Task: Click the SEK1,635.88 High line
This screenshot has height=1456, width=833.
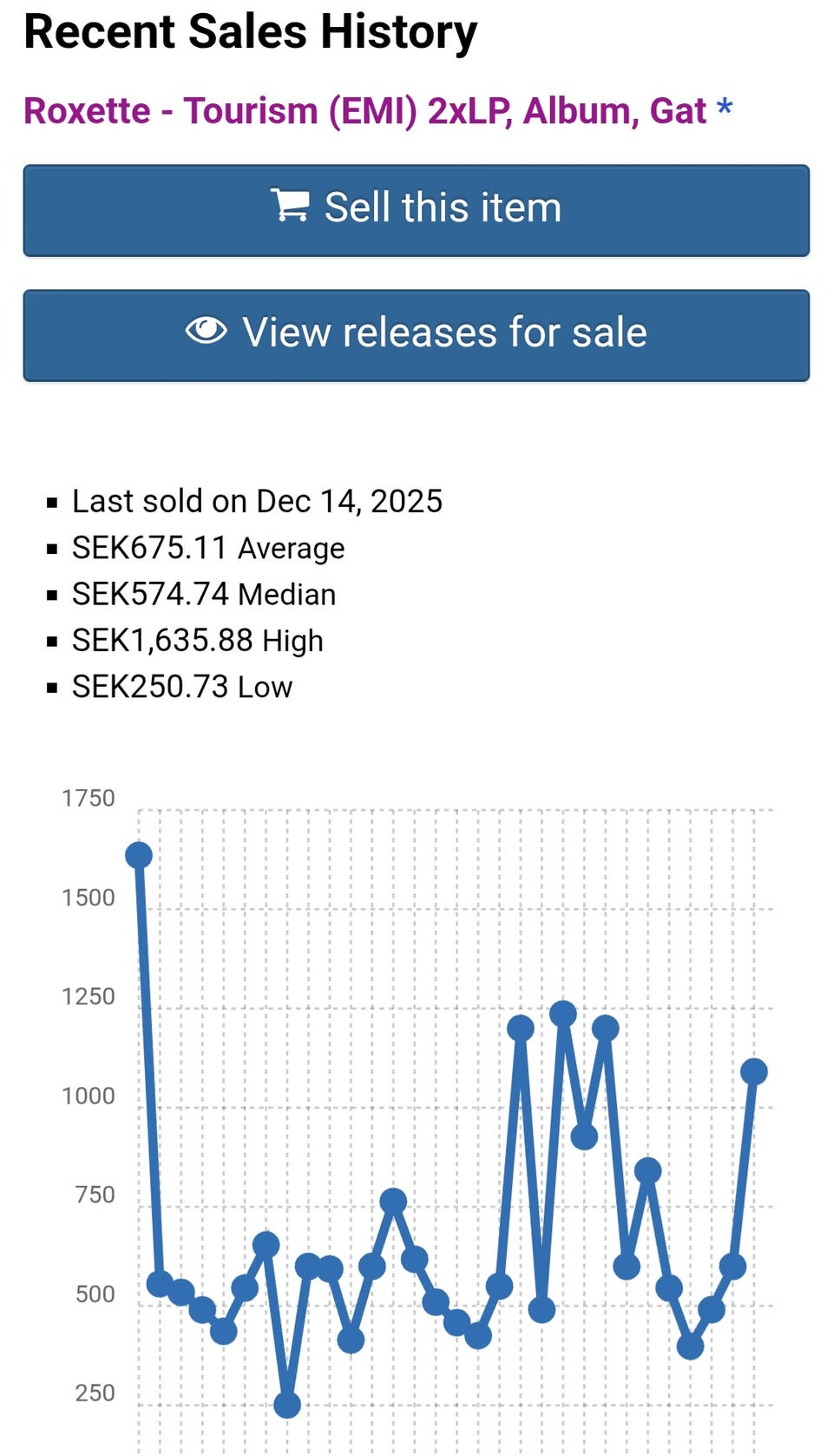Action: tap(198, 641)
